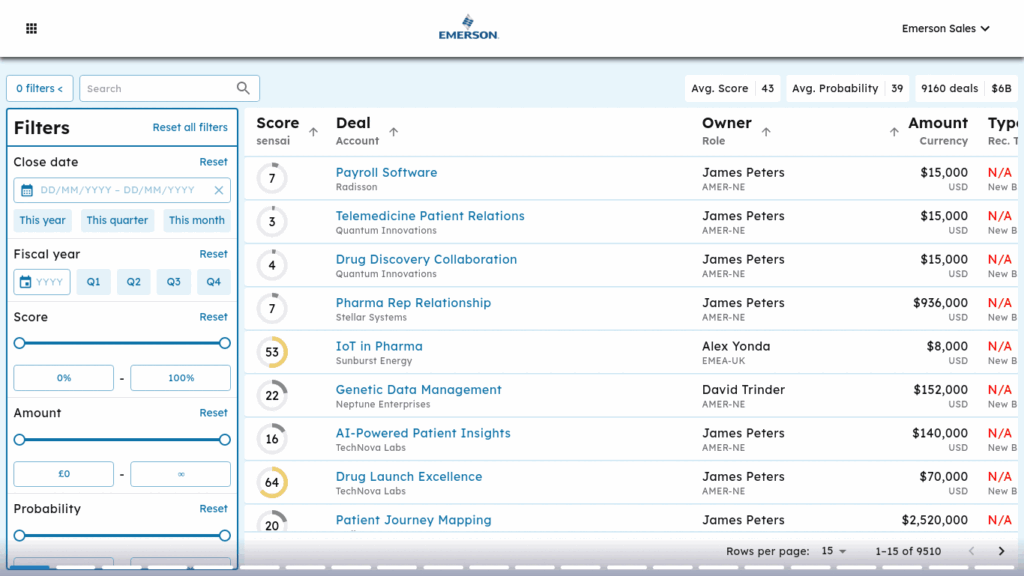This screenshot has width=1024, height=576.
Task: Open the apps grid menu
Action: pyautogui.click(x=31, y=28)
